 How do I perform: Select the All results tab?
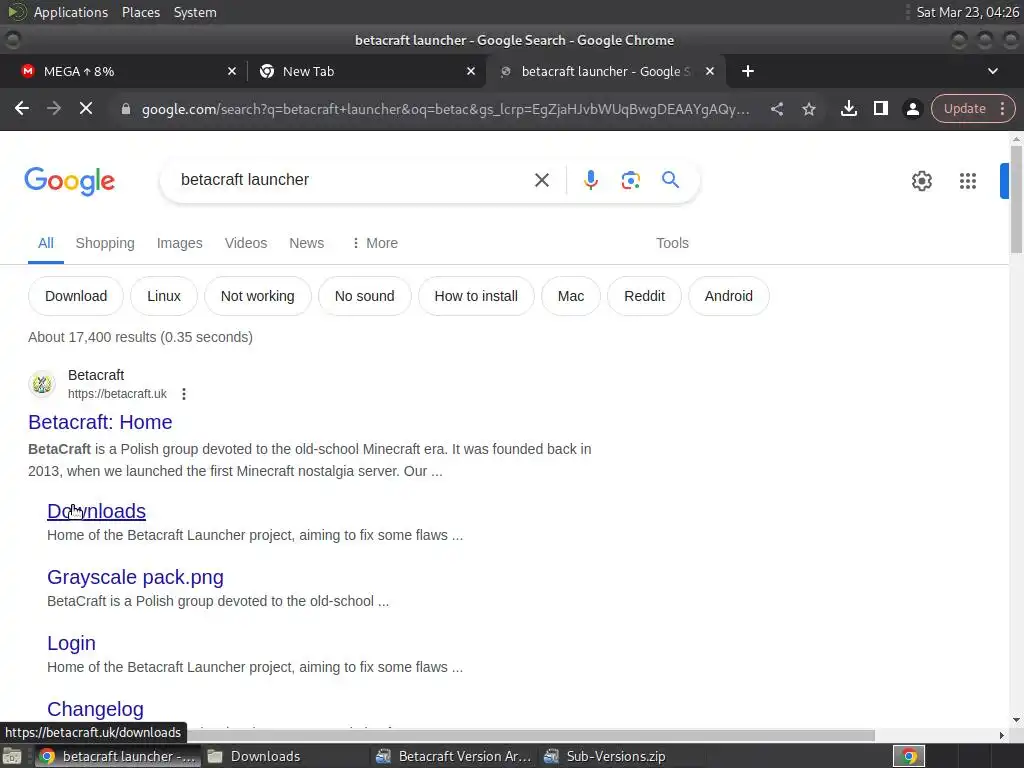(x=46, y=243)
